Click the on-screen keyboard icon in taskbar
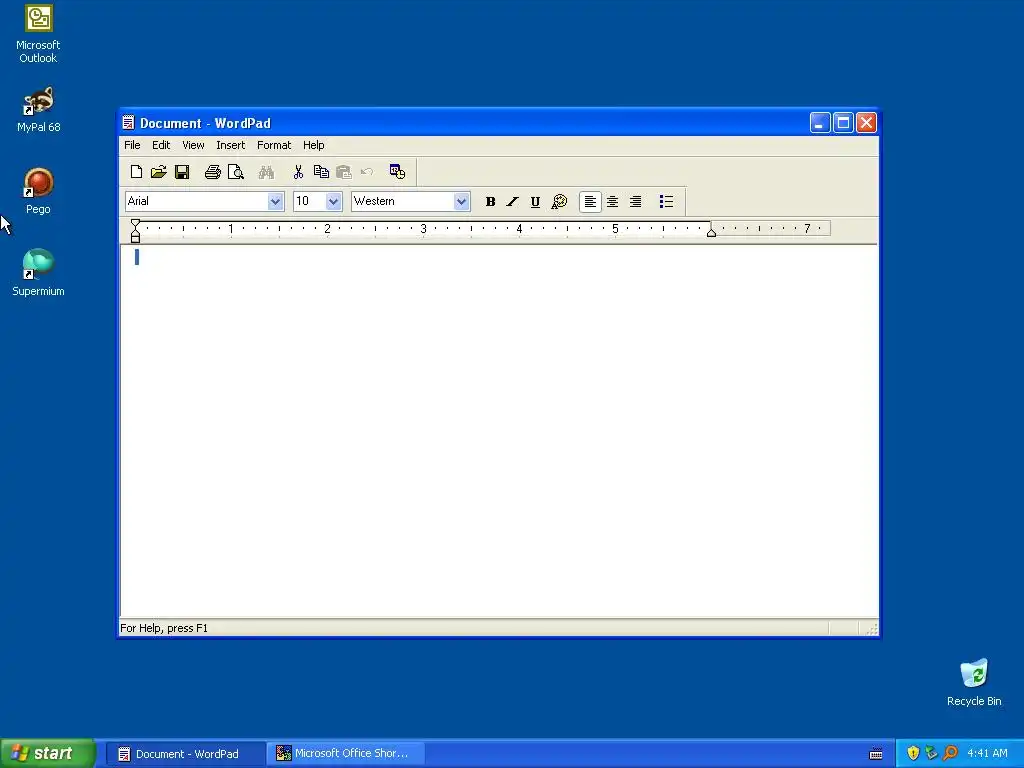Screen dimensions: 1024x768 click(x=876, y=754)
